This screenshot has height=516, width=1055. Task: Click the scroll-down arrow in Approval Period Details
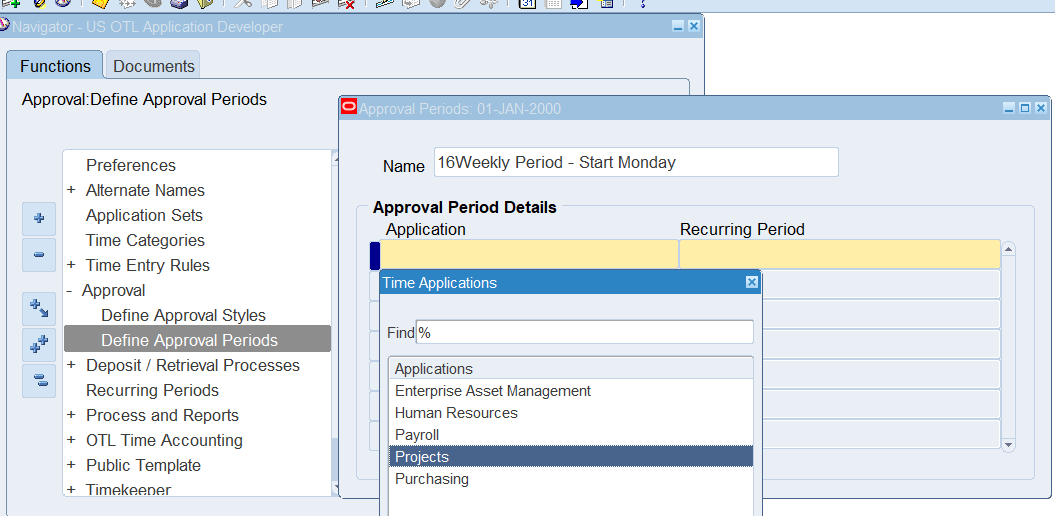click(1008, 445)
